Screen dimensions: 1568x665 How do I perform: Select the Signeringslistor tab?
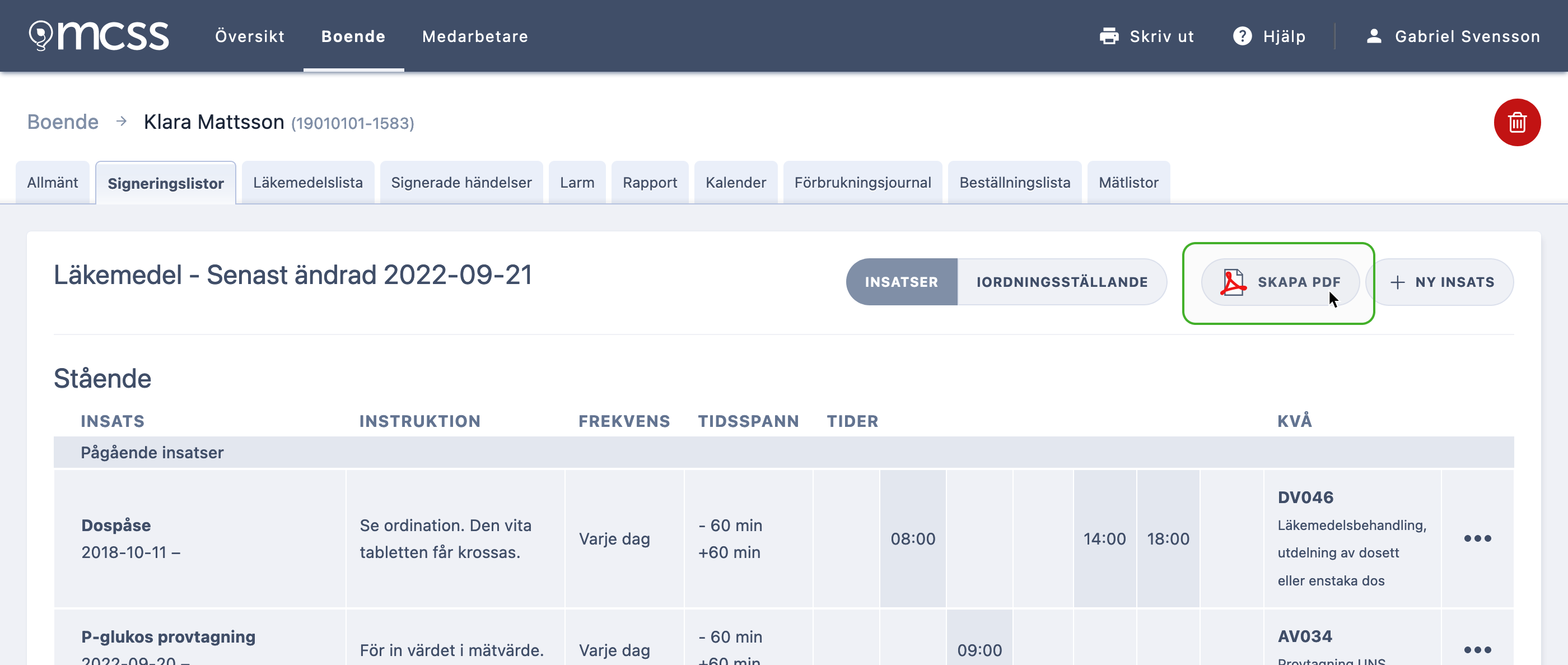pos(166,183)
